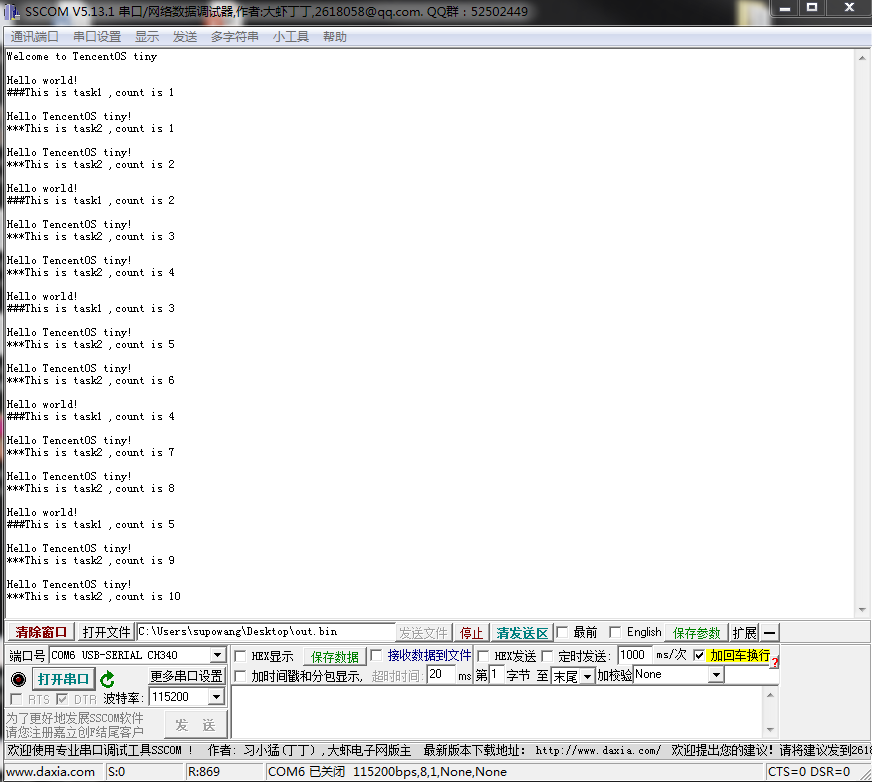Click send box scroll down arrow
Viewport: 872px width, 782px height.
click(x=770, y=729)
